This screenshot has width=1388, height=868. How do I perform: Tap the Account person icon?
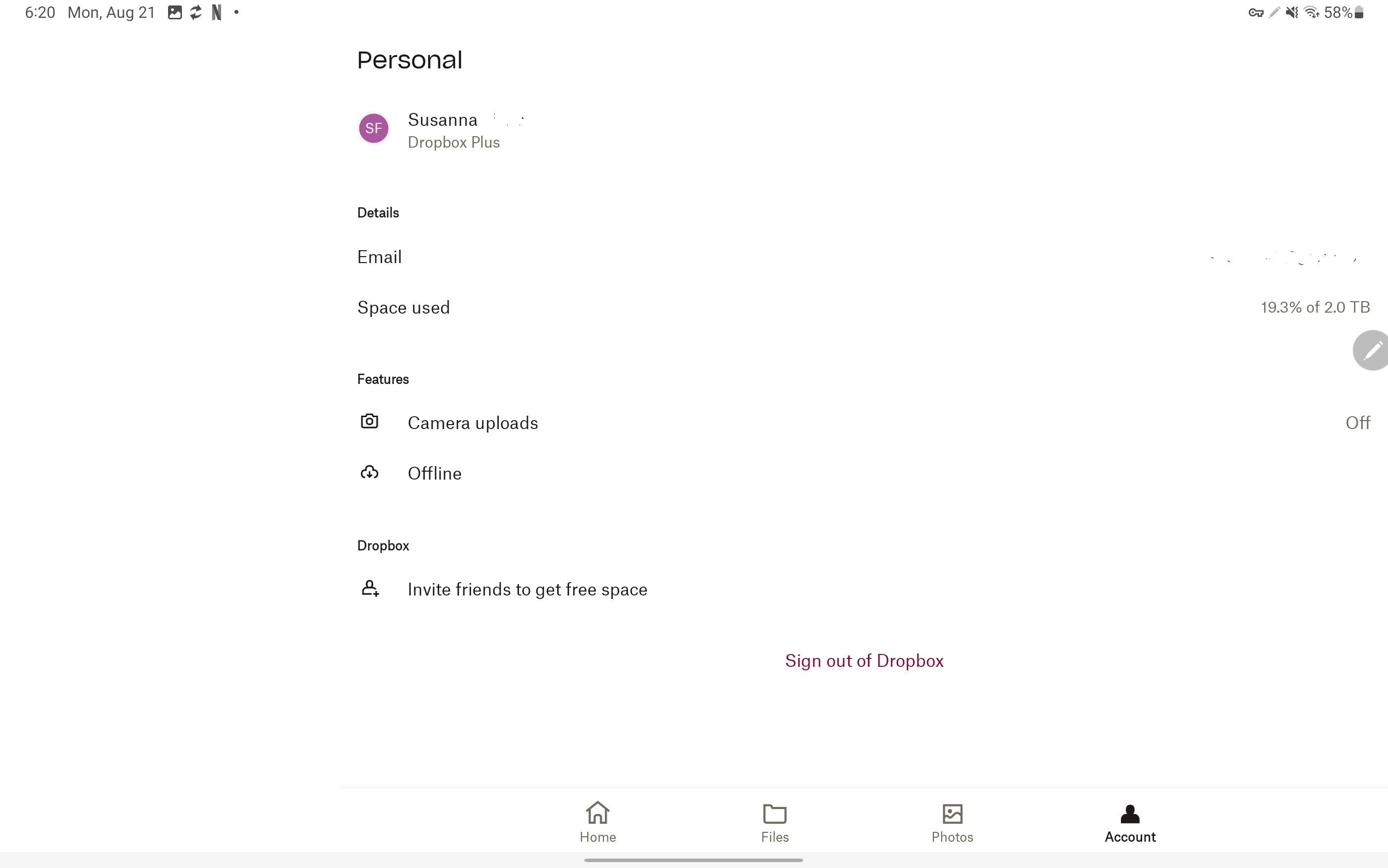point(1130,814)
